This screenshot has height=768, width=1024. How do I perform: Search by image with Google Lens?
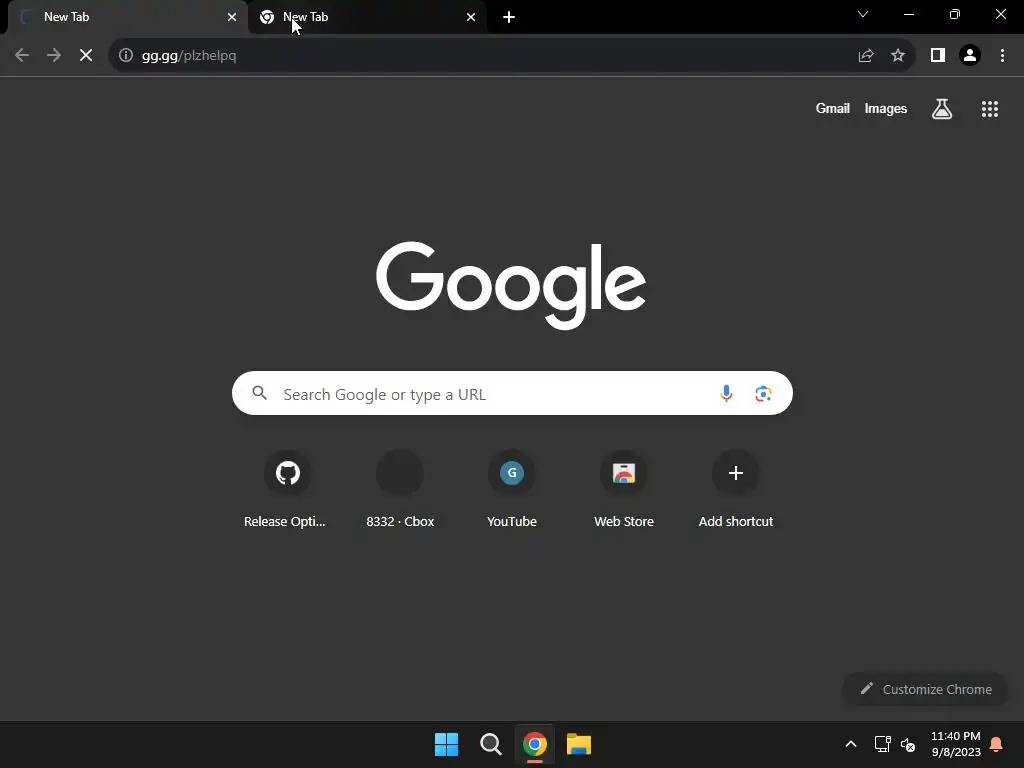pyautogui.click(x=763, y=393)
